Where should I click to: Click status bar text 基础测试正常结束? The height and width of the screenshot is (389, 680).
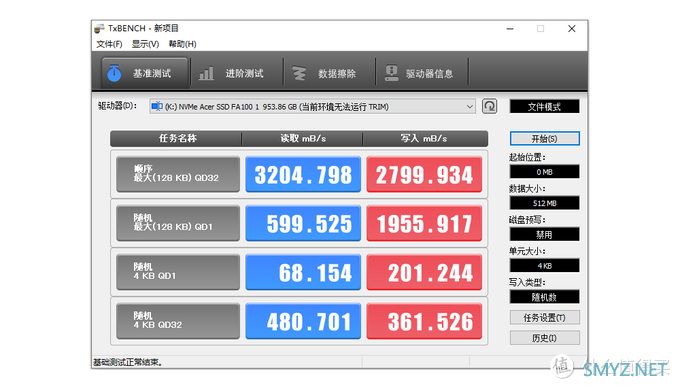pyautogui.click(x=128, y=362)
